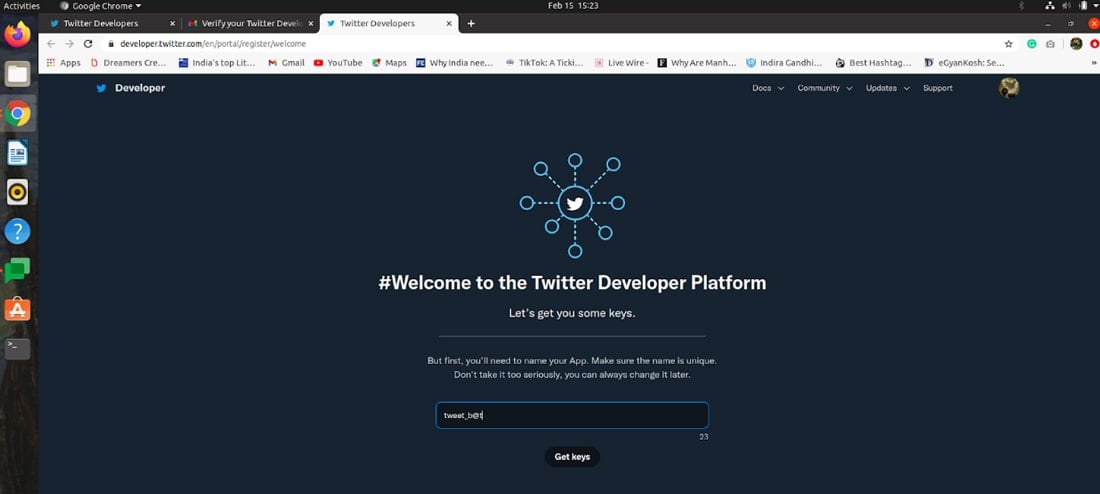Open the TikTok: A Ticki... bookmark
Viewport: 1100px width, 494px height.
544,62
